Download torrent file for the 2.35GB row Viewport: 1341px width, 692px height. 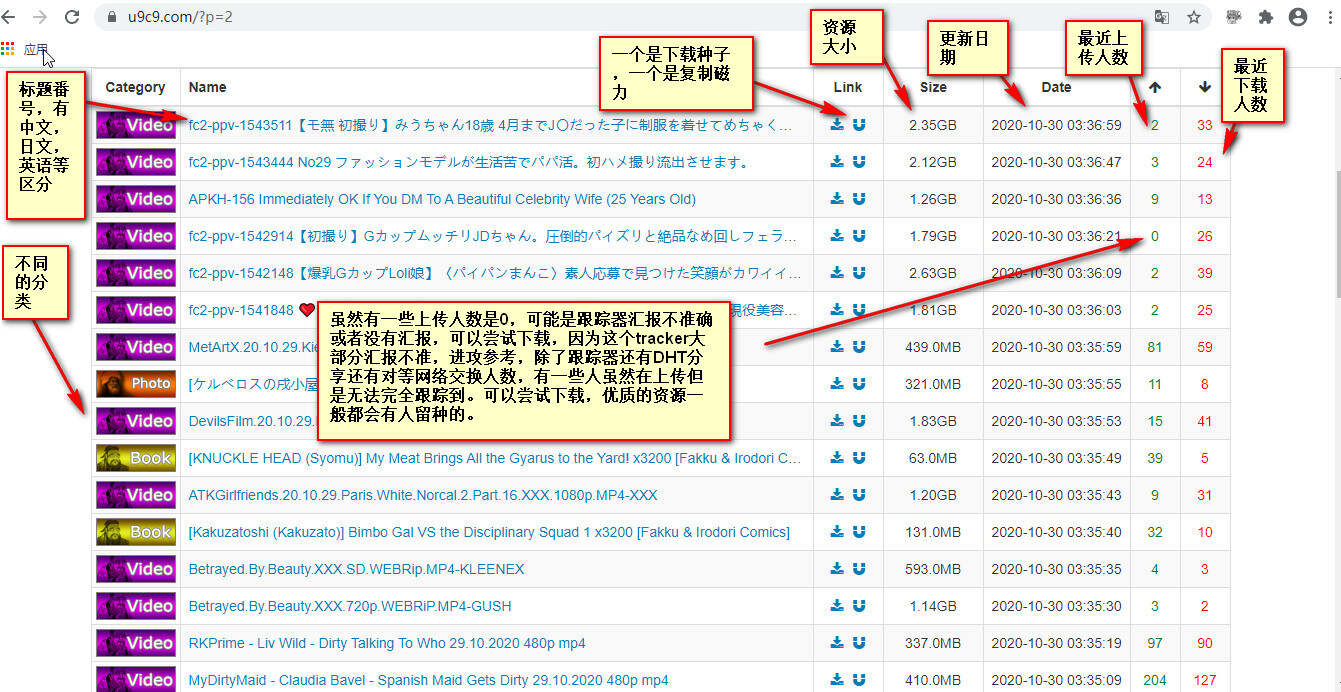(x=837, y=125)
